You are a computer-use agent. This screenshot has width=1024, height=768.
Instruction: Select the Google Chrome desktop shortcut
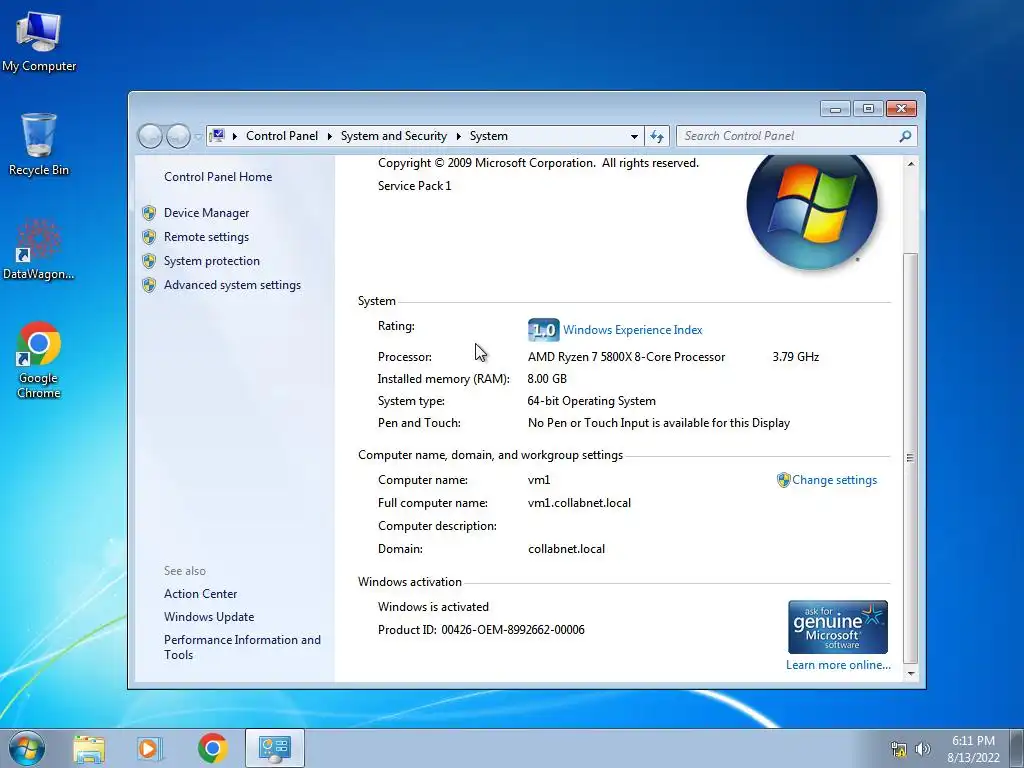(39, 360)
